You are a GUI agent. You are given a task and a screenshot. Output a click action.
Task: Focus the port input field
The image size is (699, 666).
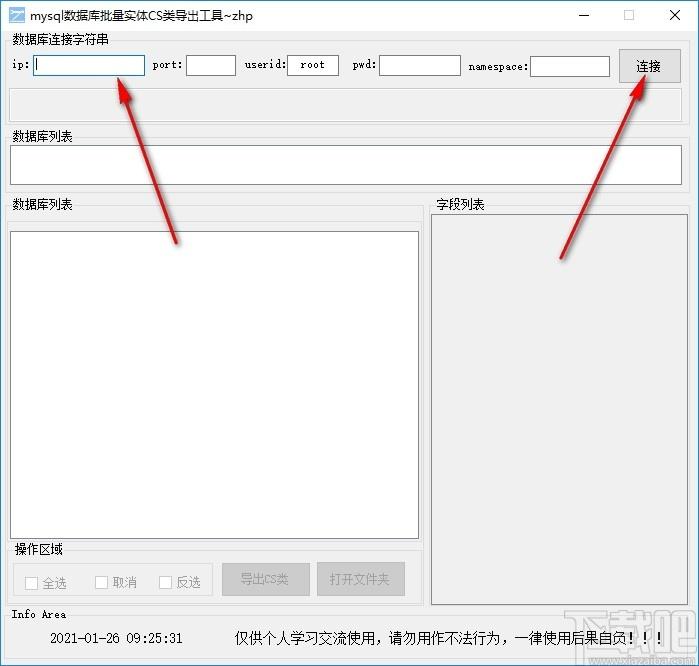[211, 65]
